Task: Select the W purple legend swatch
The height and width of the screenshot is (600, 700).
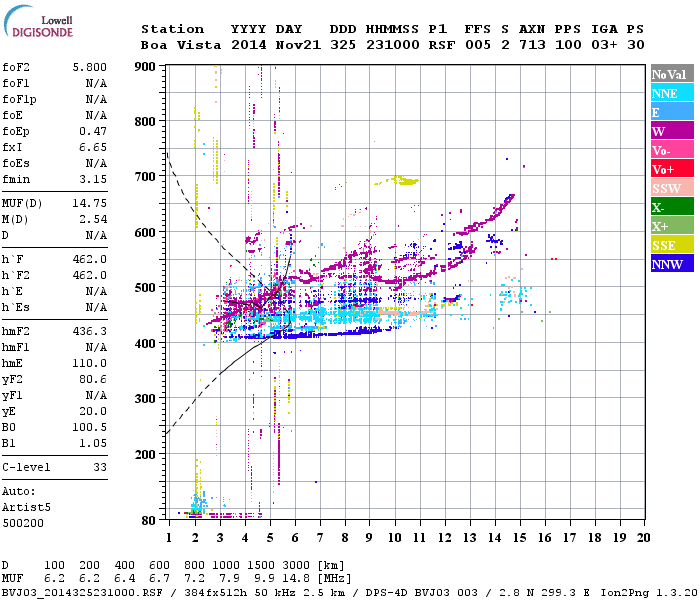Action: click(672, 131)
